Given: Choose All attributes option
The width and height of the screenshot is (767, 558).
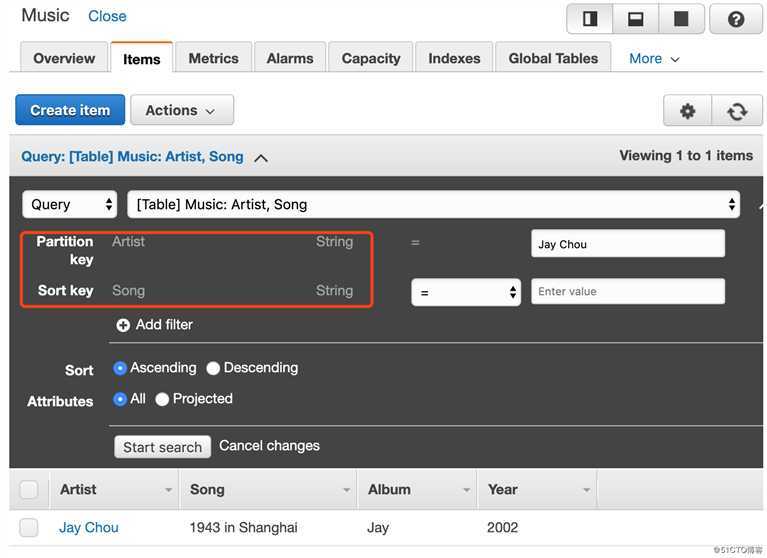Looking at the screenshot, I should point(119,400).
